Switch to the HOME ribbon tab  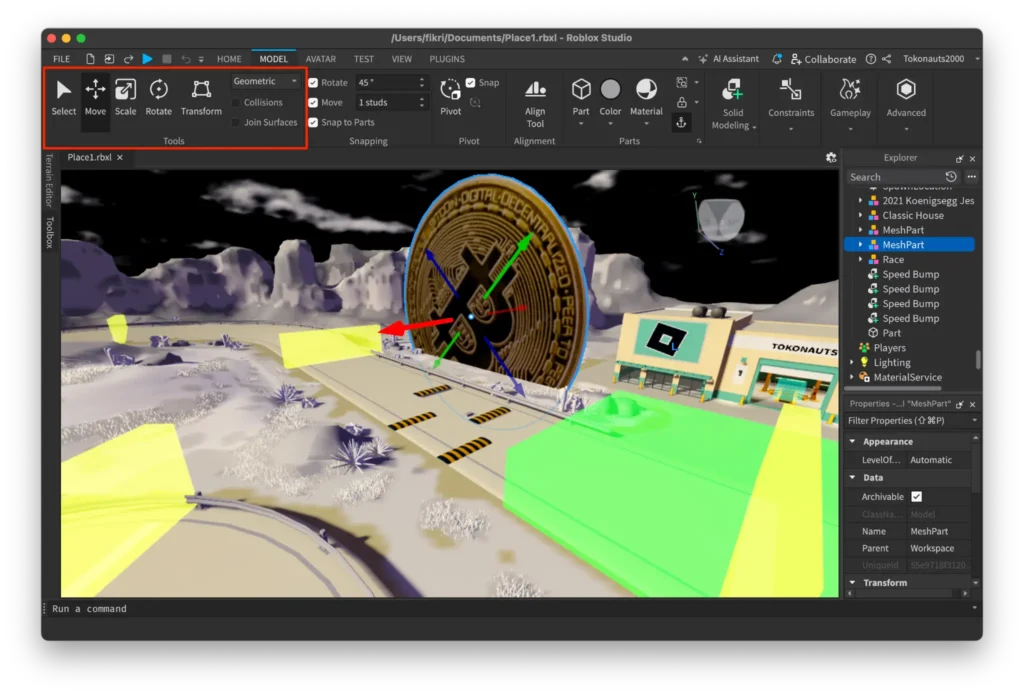(x=229, y=59)
